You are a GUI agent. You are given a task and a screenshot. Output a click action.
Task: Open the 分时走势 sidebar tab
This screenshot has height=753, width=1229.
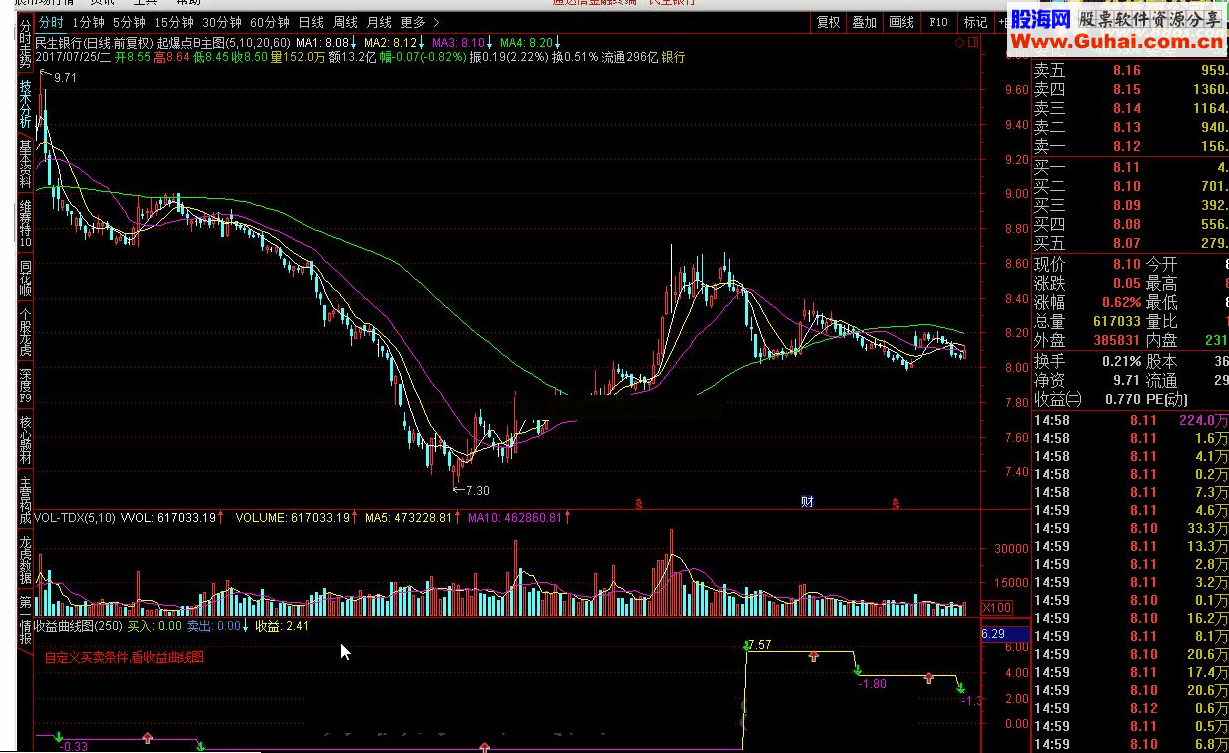(25, 44)
